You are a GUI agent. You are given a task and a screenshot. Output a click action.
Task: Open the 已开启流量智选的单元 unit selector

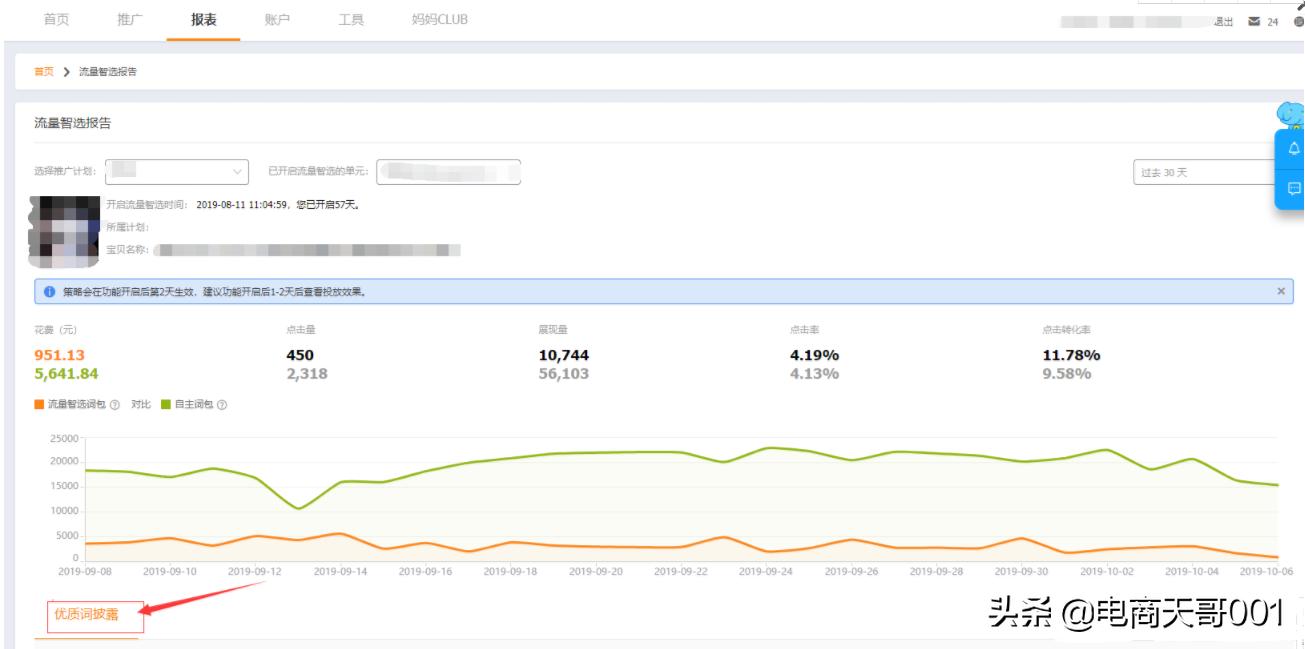click(x=449, y=172)
